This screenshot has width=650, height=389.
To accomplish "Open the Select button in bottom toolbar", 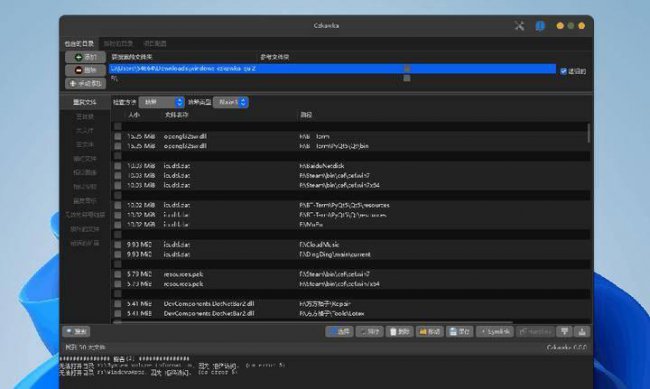I will point(340,331).
